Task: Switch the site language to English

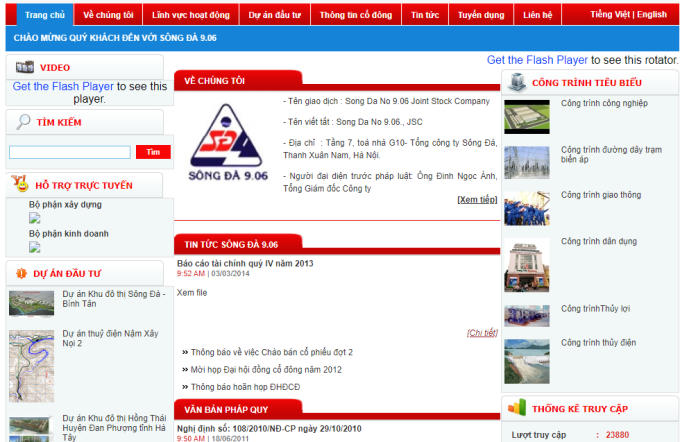Action: (651, 15)
